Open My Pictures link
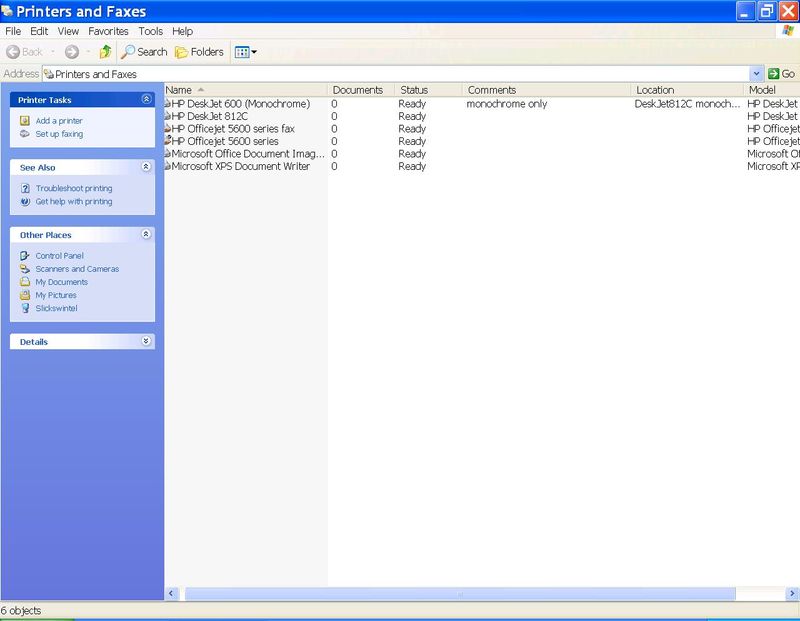Screen dimensions: 800x621 click(56, 295)
